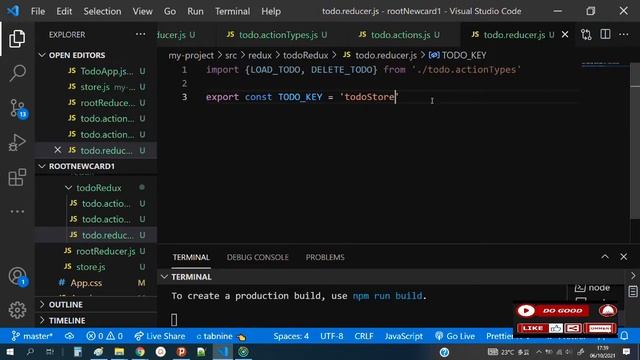Click the Prettier status item

[x=500, y=336]
